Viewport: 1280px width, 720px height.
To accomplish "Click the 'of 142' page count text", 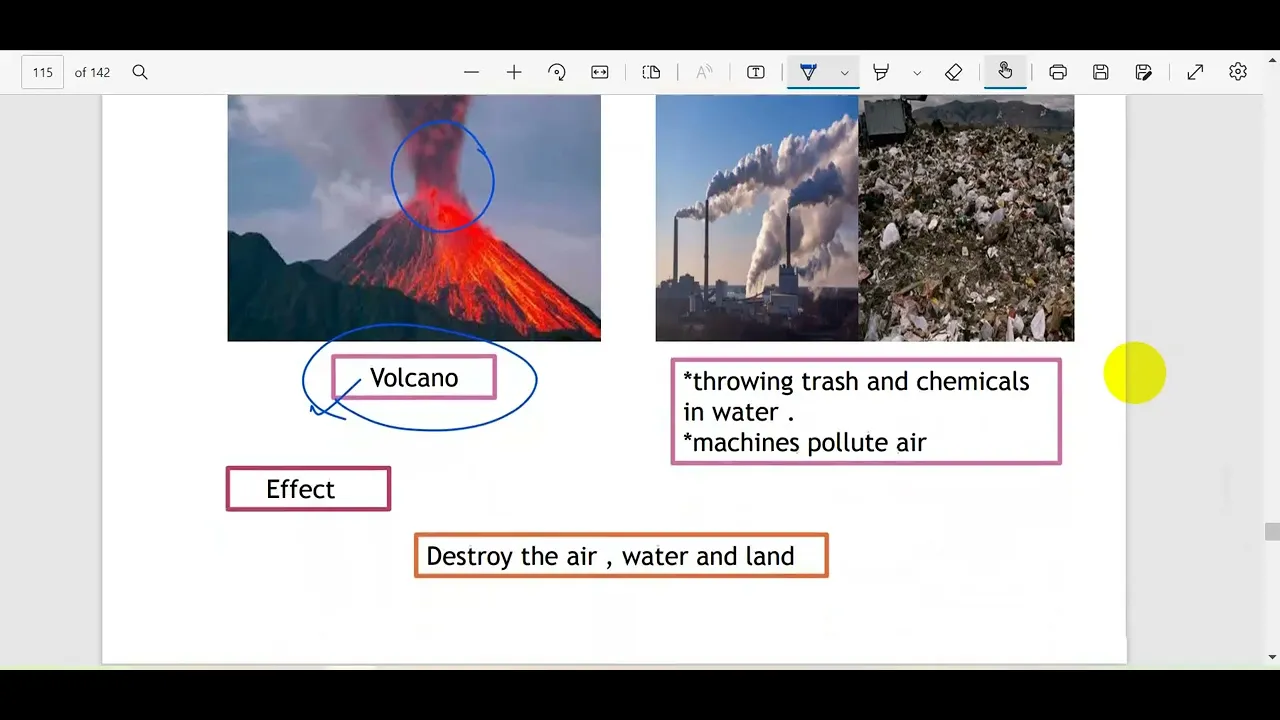I will pyautogui.click(x=92, y=72).
